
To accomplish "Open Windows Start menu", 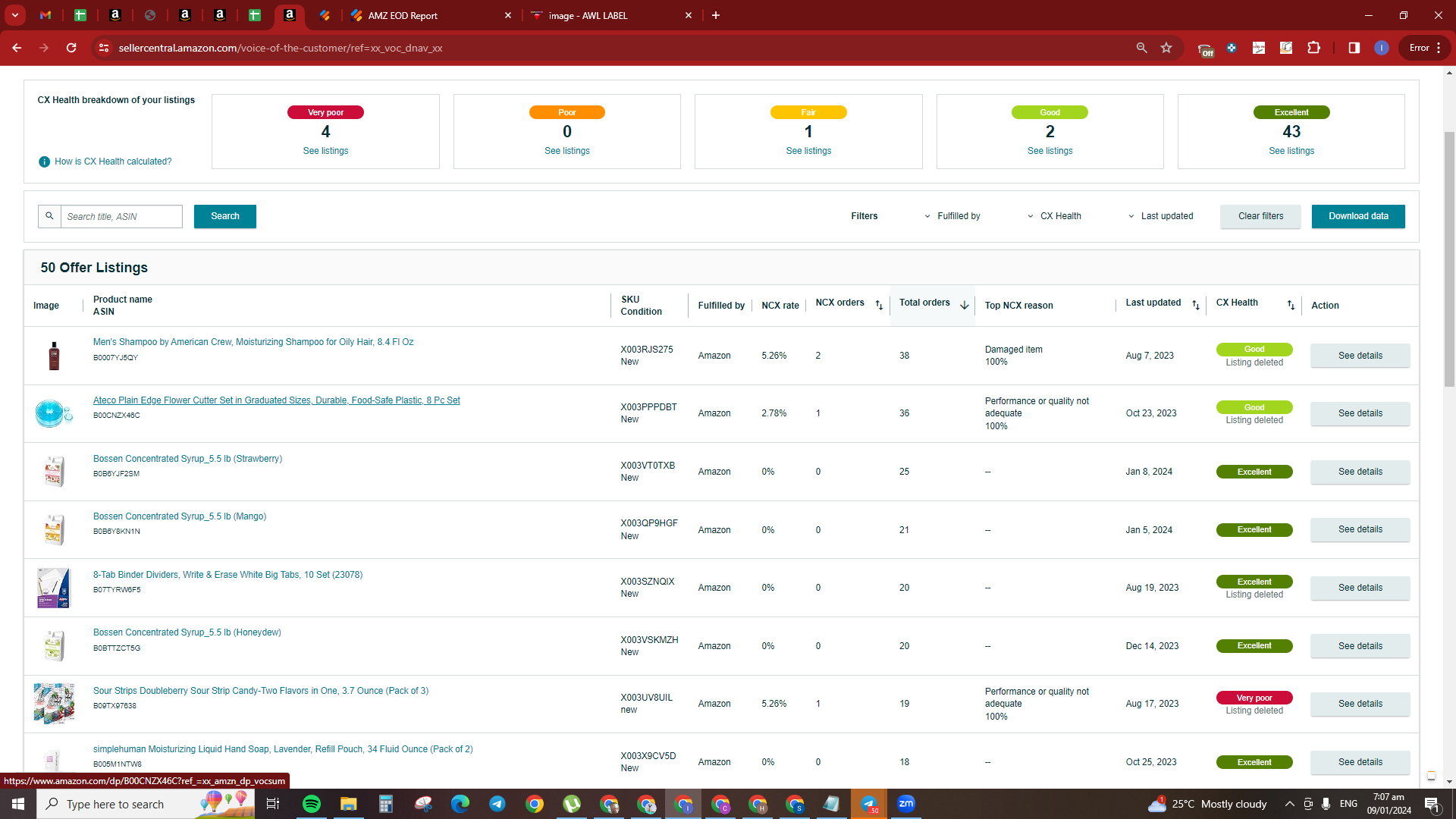I will (18, 804).
